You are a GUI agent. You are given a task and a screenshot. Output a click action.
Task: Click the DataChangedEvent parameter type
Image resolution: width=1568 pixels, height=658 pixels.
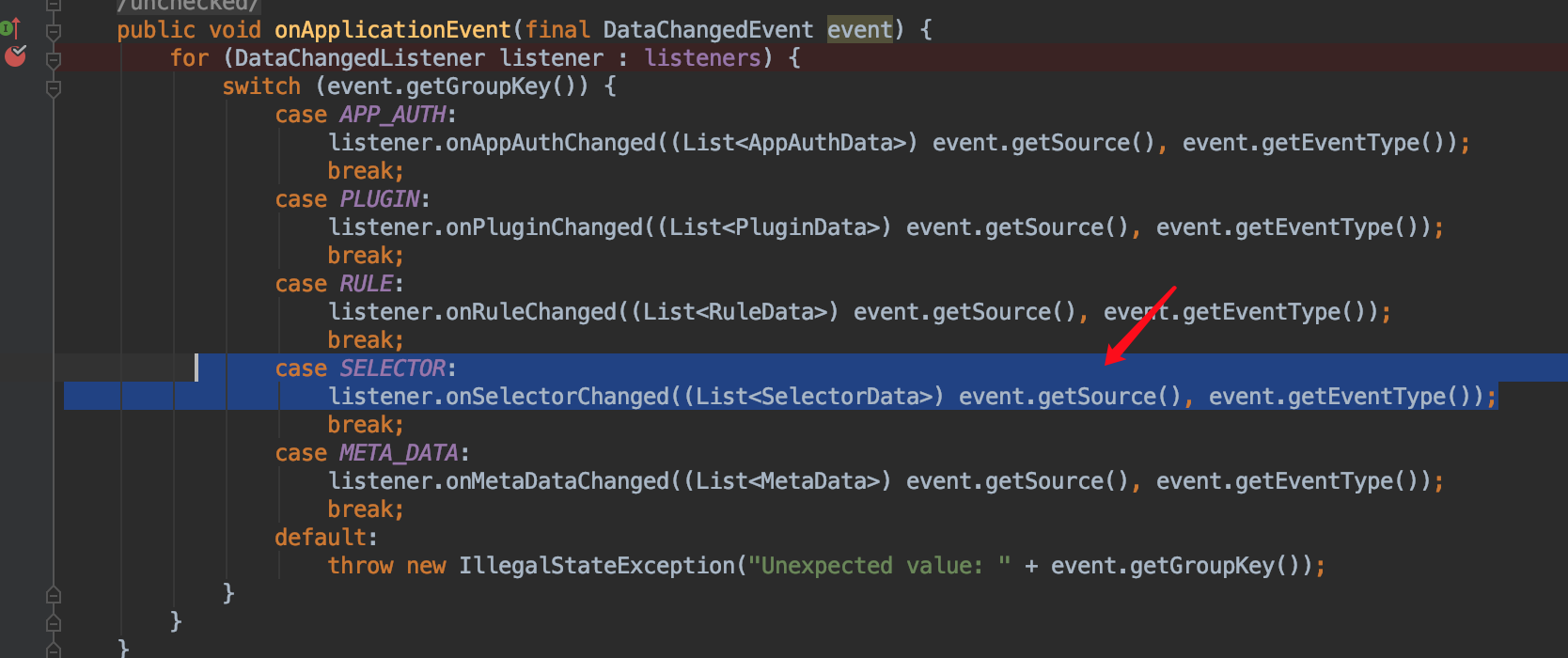pos(708,30)
